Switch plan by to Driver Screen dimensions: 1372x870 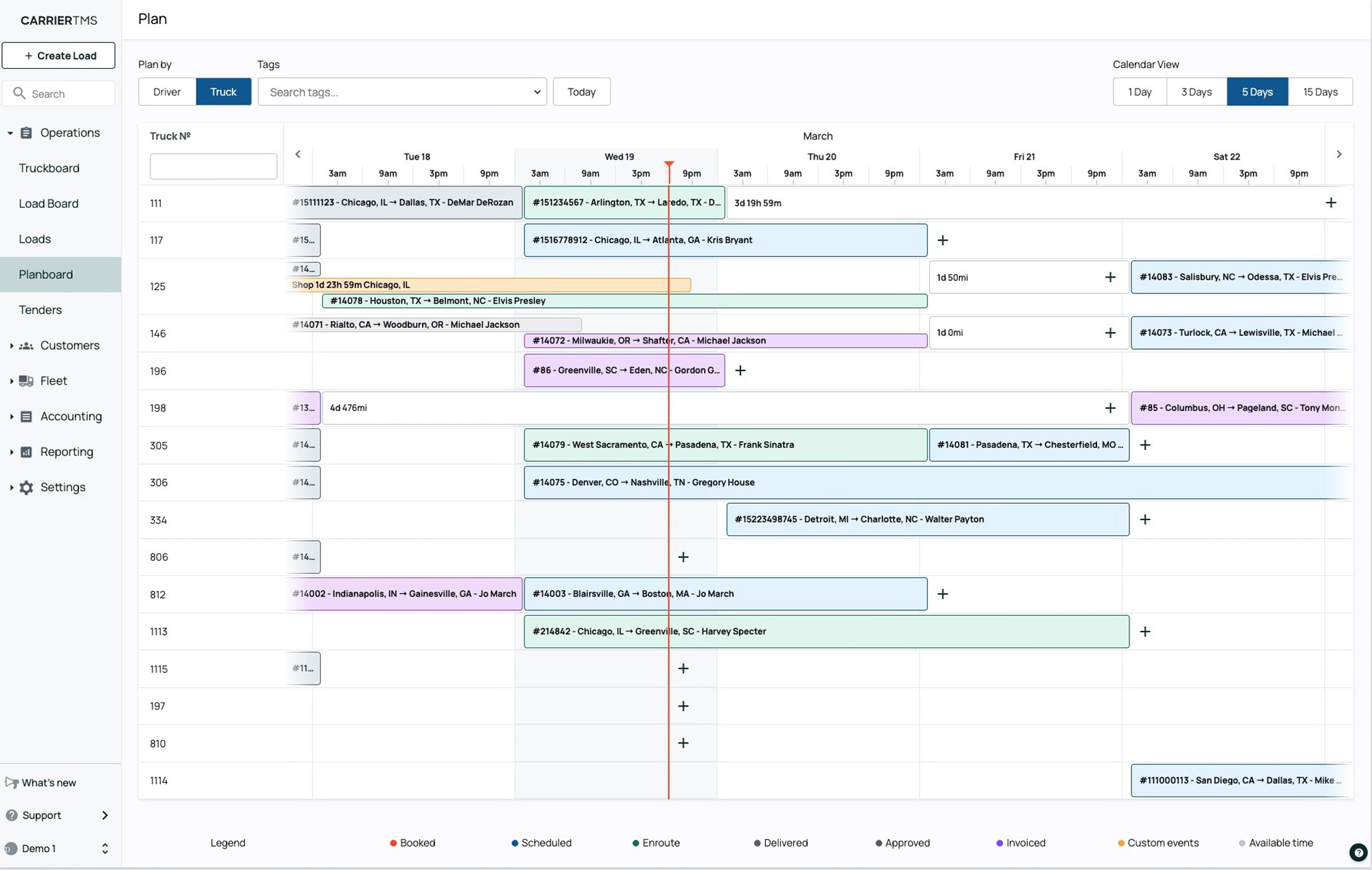[167, 92]
